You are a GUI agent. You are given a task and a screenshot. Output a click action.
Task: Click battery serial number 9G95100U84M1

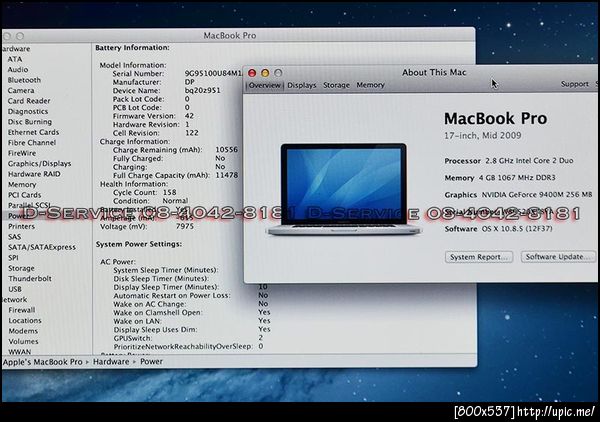213,73
